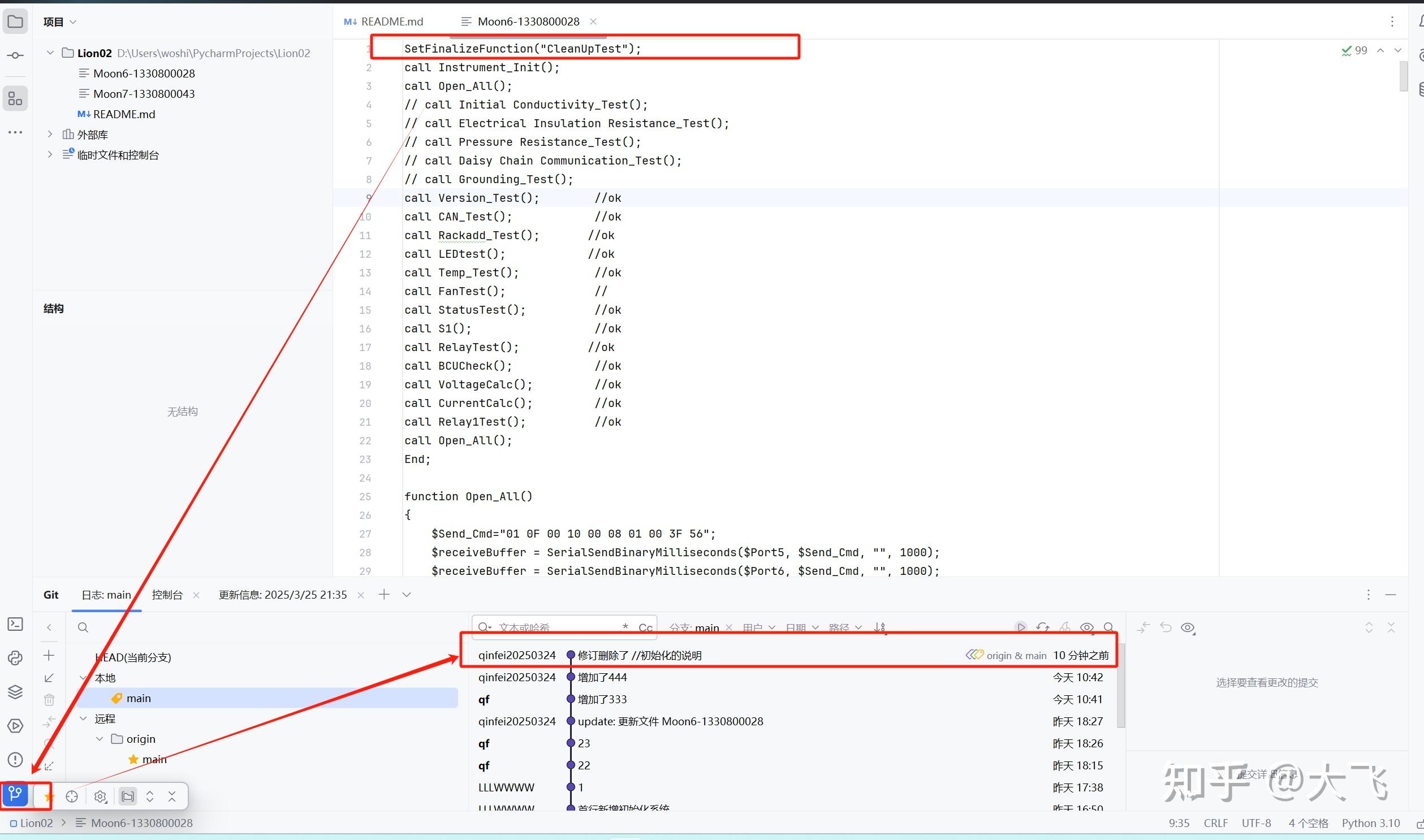Screen dimensions: 1424x840
Task: Select the Git tool window icon
Action: point(15,795)
